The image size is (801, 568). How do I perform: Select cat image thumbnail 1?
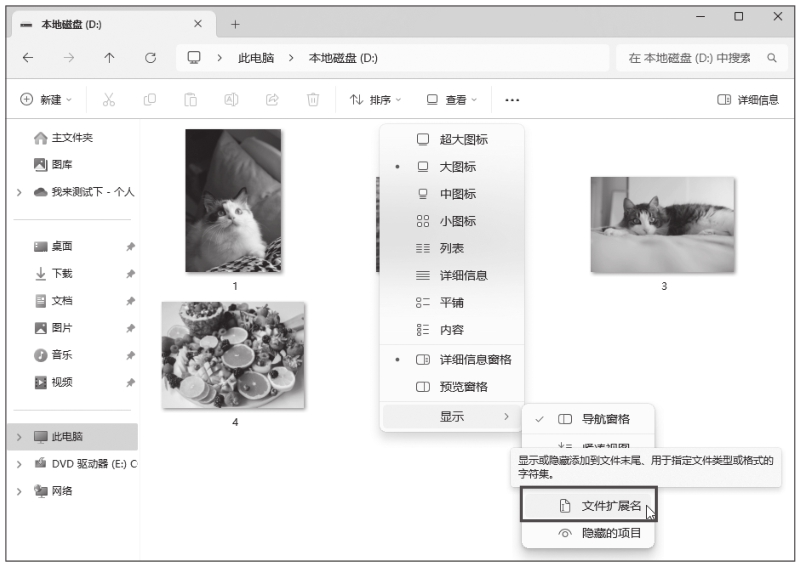pyautogui.click(x=233, y=200)
